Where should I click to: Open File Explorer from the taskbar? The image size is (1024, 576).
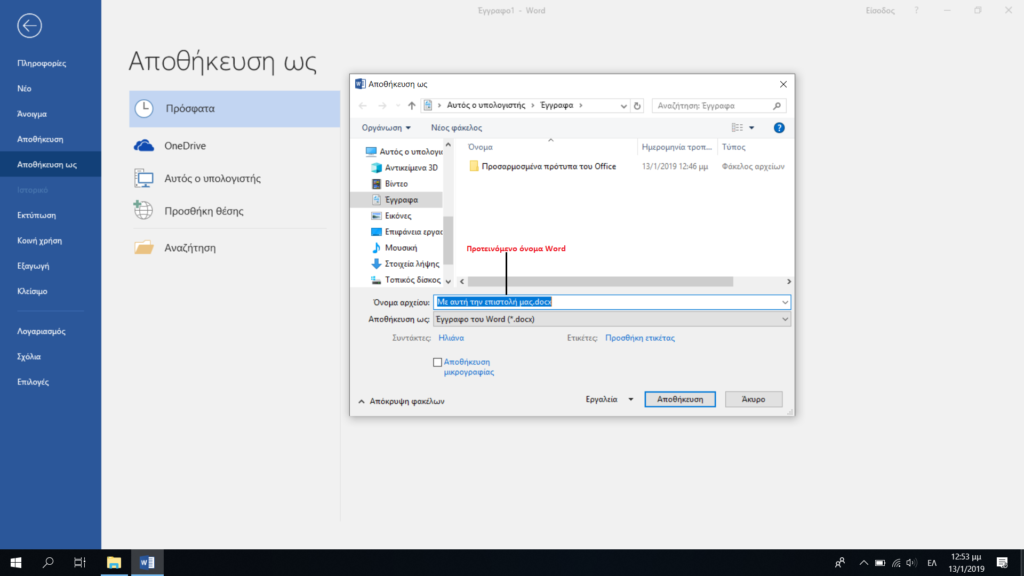(x=114, y=562)
